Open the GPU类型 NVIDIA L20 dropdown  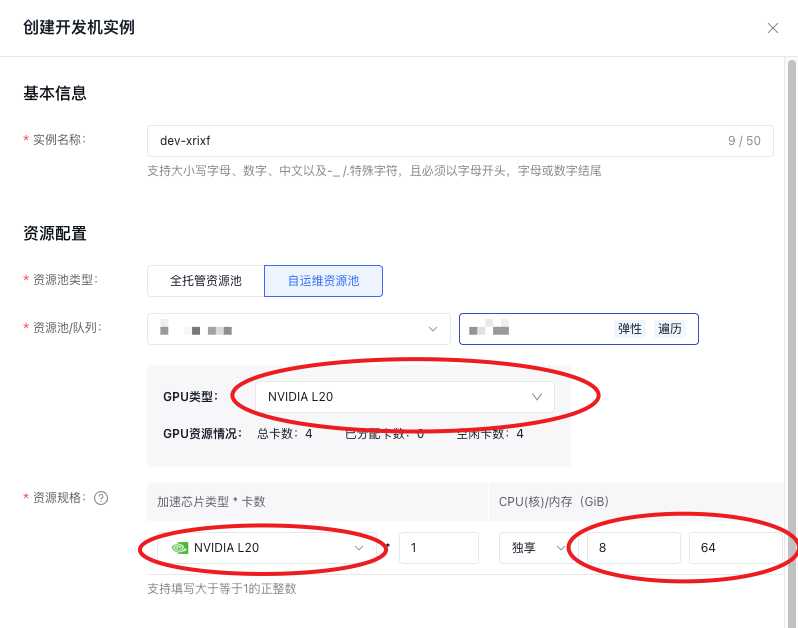[x=404, y=397]
